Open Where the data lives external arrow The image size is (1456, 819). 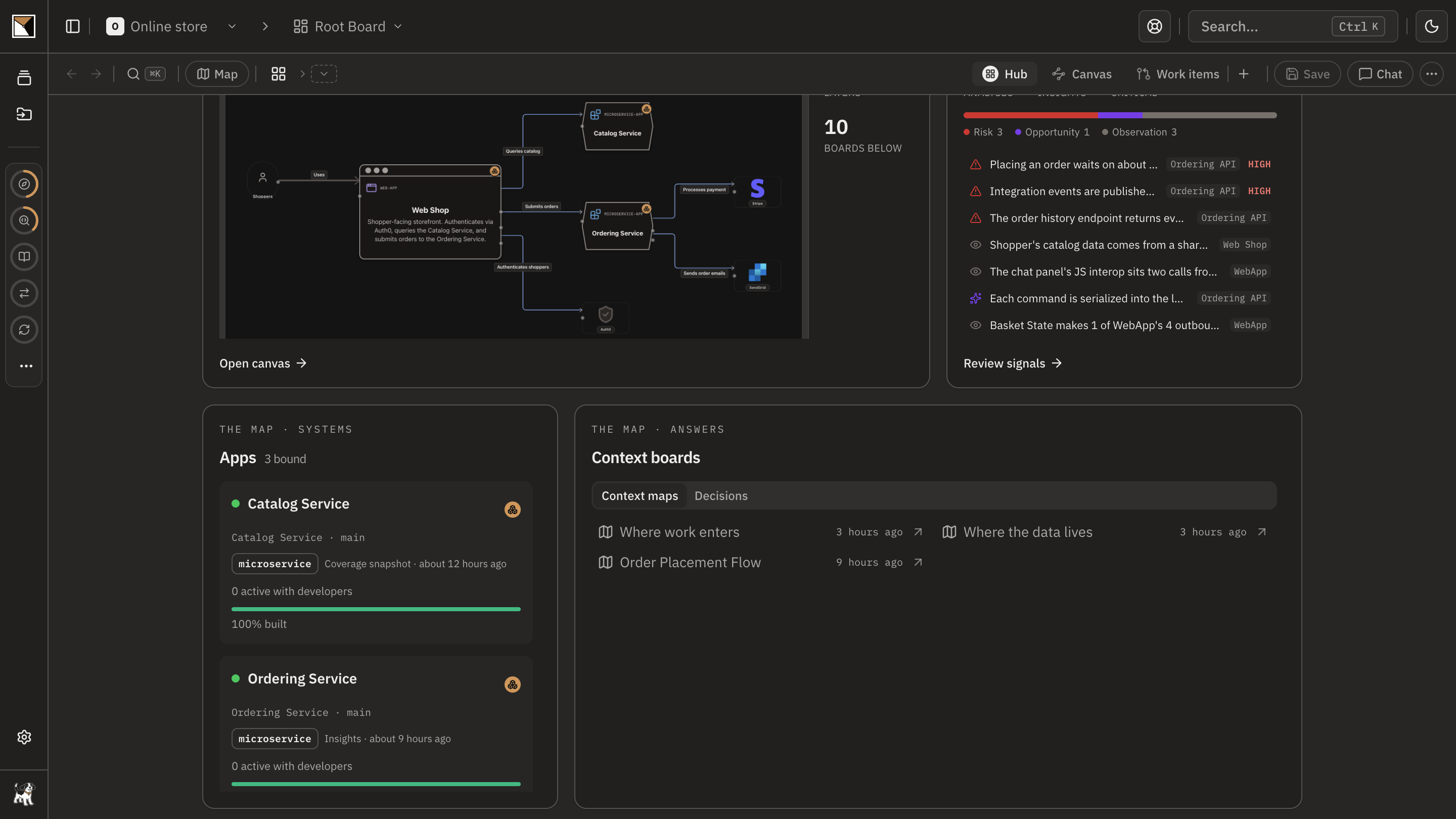(x=1261, y=532)
